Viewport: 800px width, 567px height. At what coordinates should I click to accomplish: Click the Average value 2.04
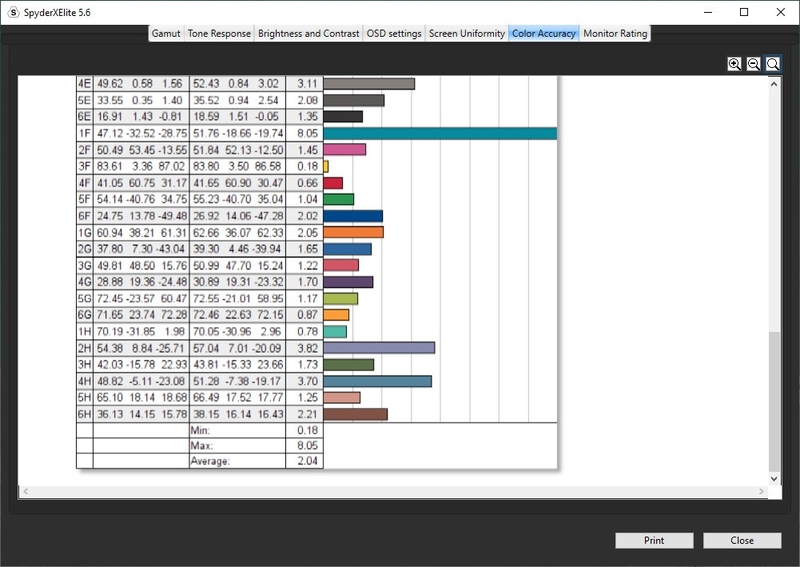coord(307,461)
